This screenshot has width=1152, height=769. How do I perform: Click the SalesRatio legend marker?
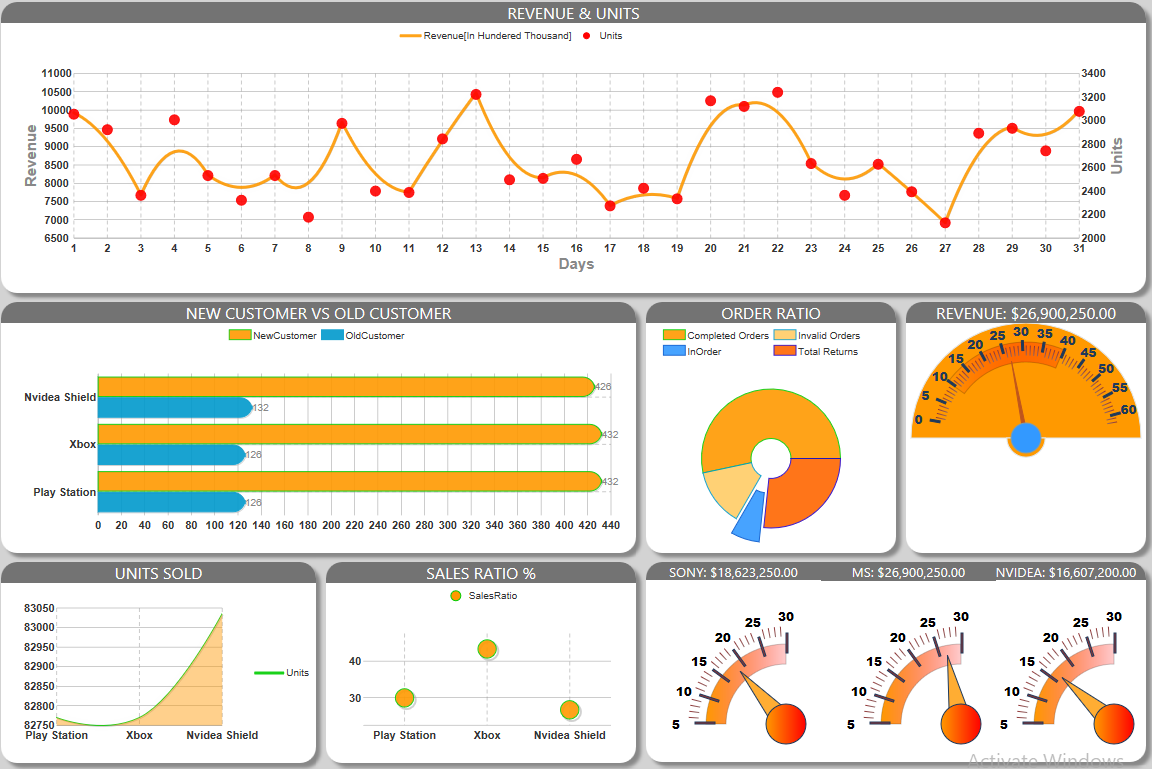coord(456,596)
